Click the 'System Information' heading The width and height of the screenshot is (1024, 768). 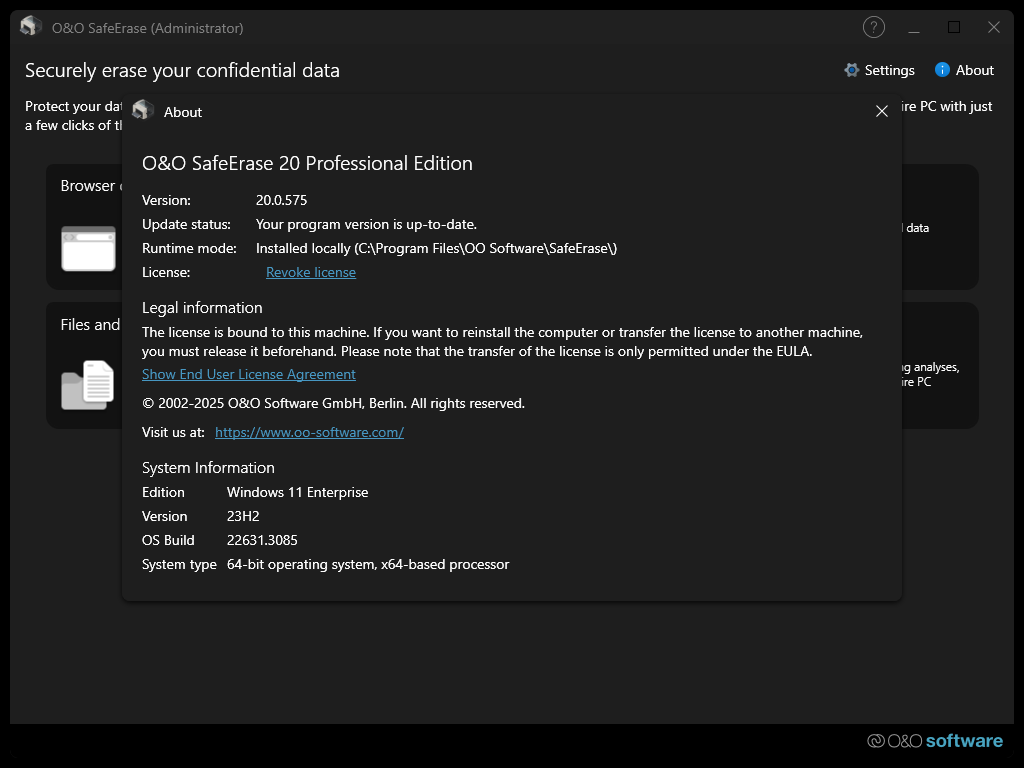point(208,468)
